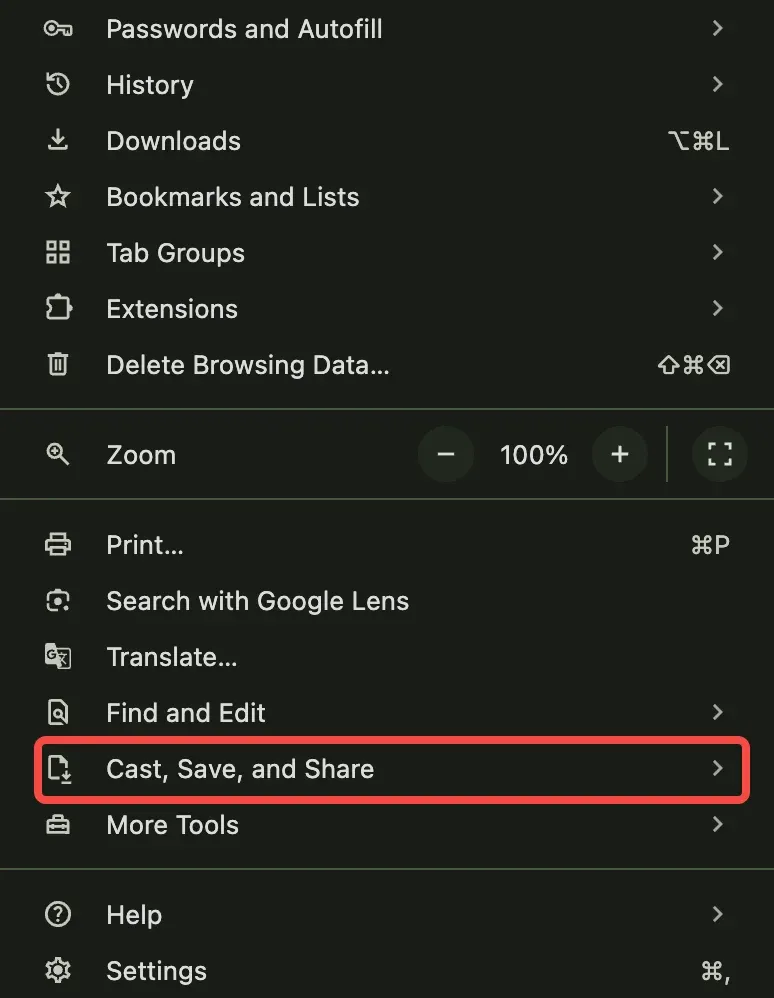Click the Translate icon

(58, 656)
